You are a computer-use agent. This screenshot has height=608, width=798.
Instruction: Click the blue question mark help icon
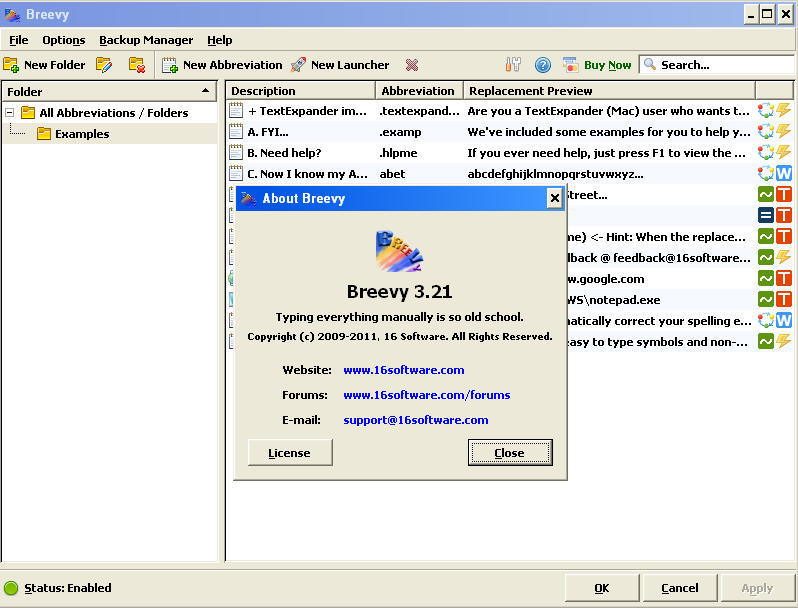(x=543, y=65)
